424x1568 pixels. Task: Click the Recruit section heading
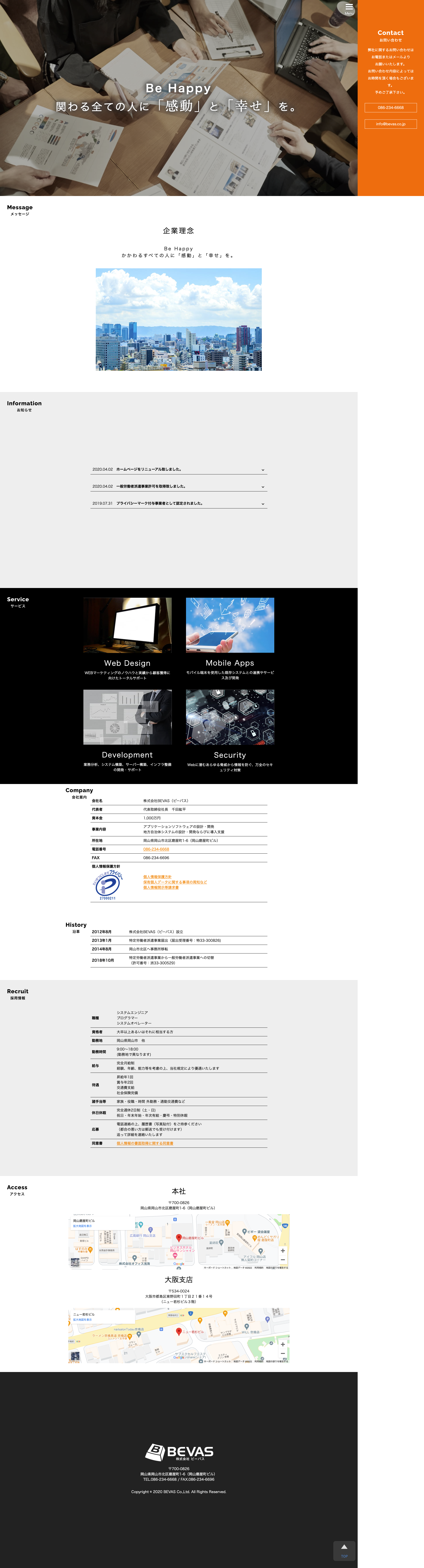click(x=18, y=991)
